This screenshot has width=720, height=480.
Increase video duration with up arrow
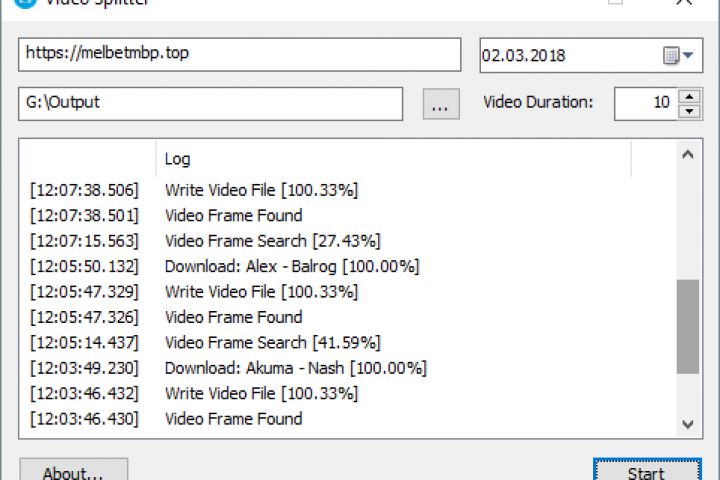[689, 96]
